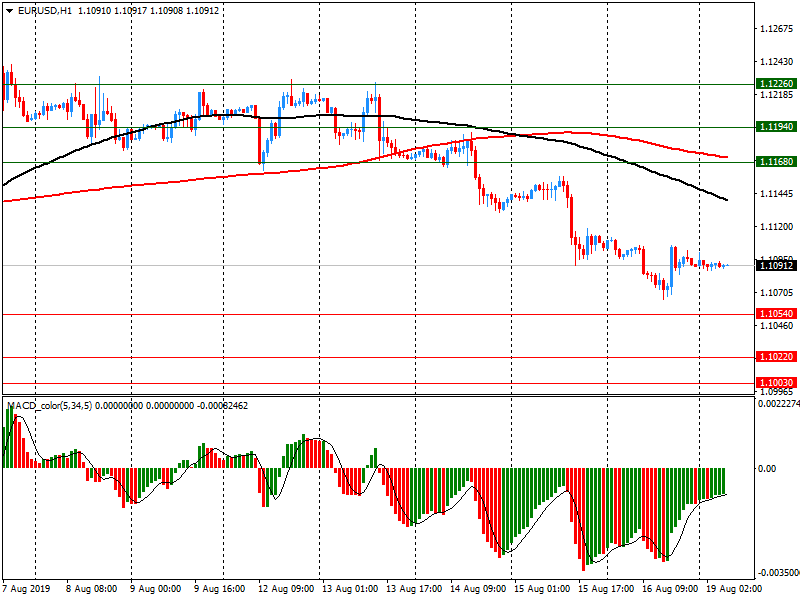The width and height of the screenshot is (800, 600).
Task: Click the 1.10460 price axis value
Action: pos(777,326)
